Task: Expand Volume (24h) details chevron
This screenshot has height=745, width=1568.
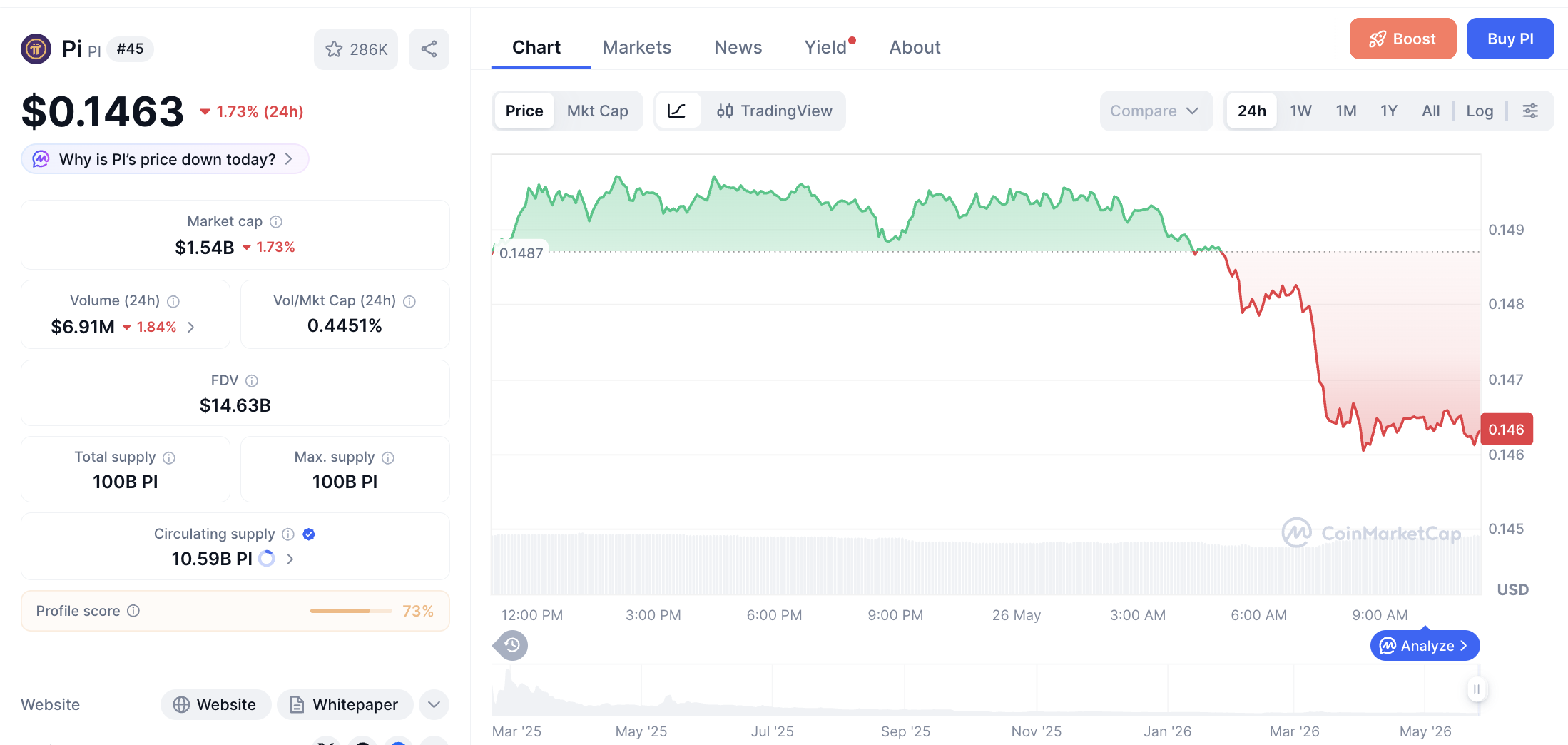Action: [191, 327]
